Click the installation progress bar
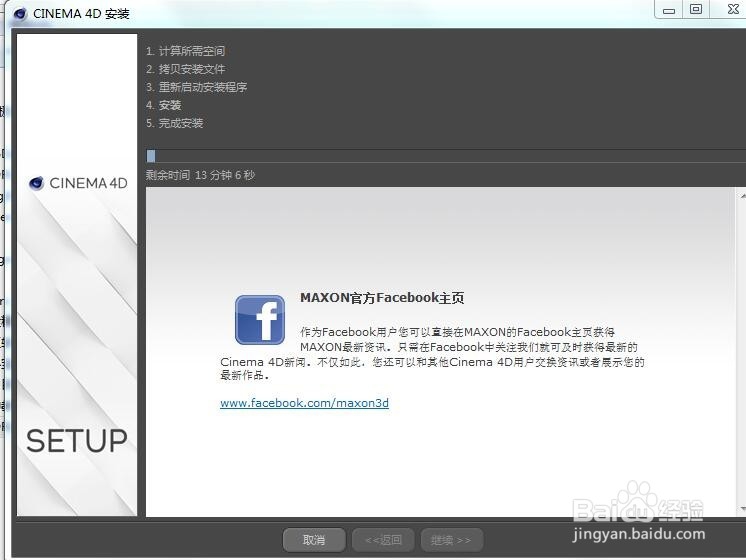Screen dimensions: 746x560 446,156
